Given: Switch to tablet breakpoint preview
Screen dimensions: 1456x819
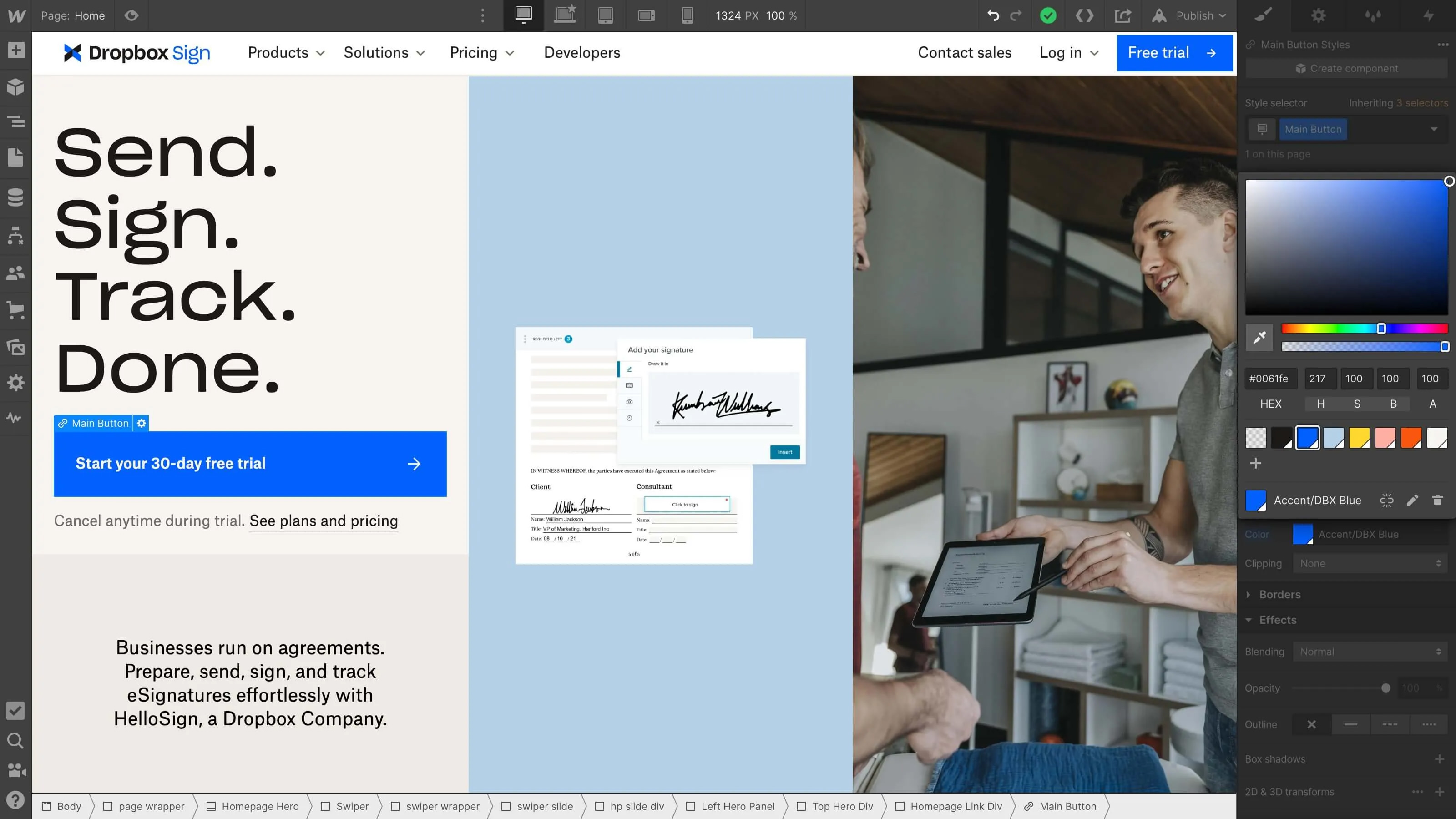Looking at the screenshot, I should click(x=606, y=15).
